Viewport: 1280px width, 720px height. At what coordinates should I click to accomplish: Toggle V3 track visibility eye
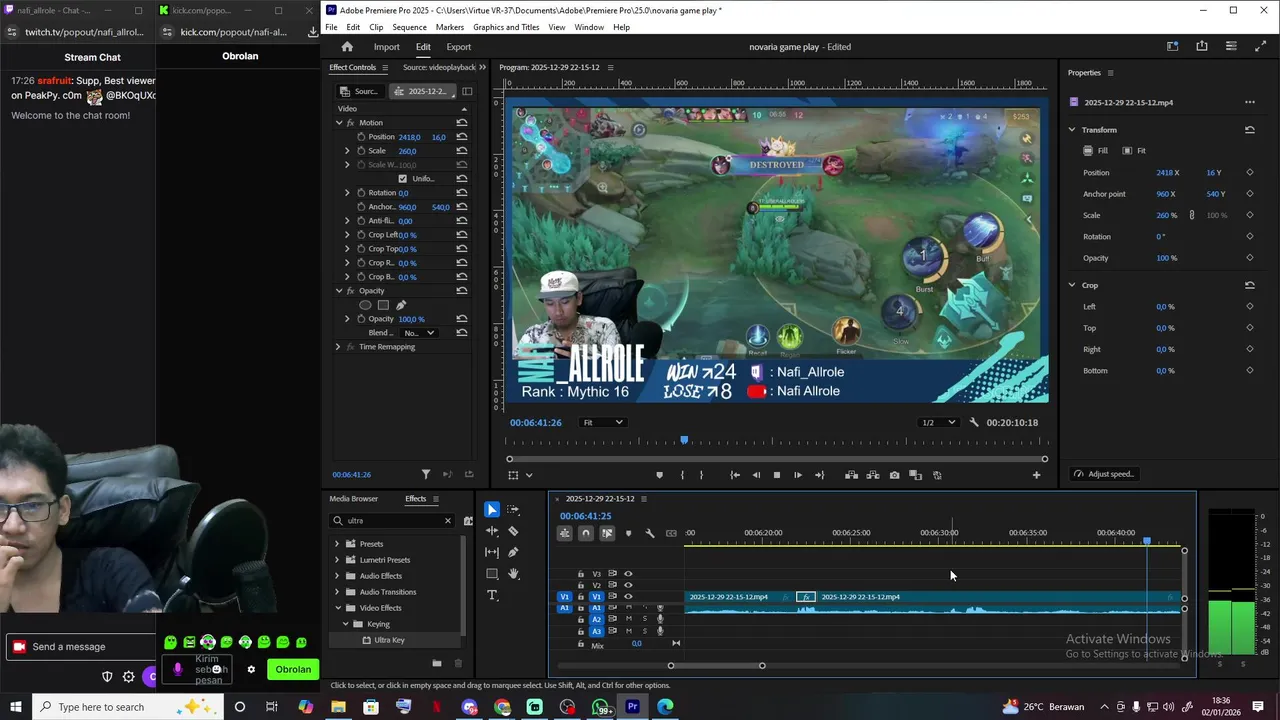coord(628,574)
